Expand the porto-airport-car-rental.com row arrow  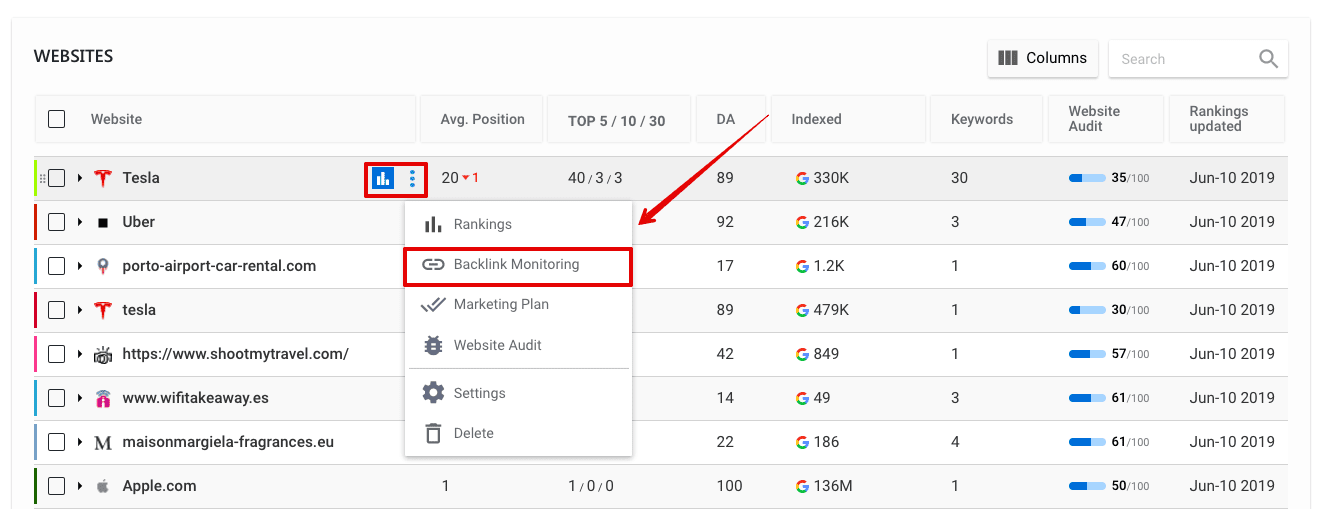click(x=80, y=266)
